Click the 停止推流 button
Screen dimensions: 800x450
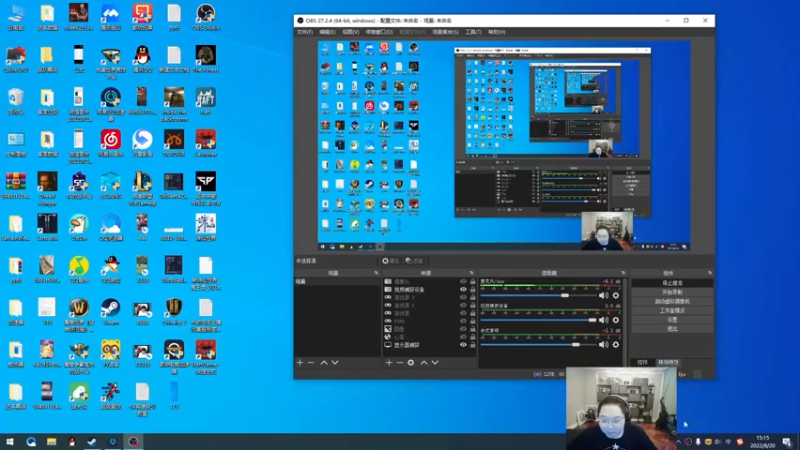coord(672,283)
